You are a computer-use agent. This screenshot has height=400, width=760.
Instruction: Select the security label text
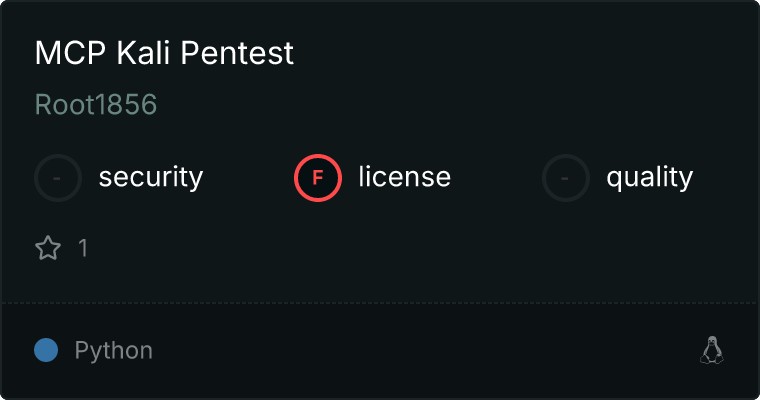150,178
